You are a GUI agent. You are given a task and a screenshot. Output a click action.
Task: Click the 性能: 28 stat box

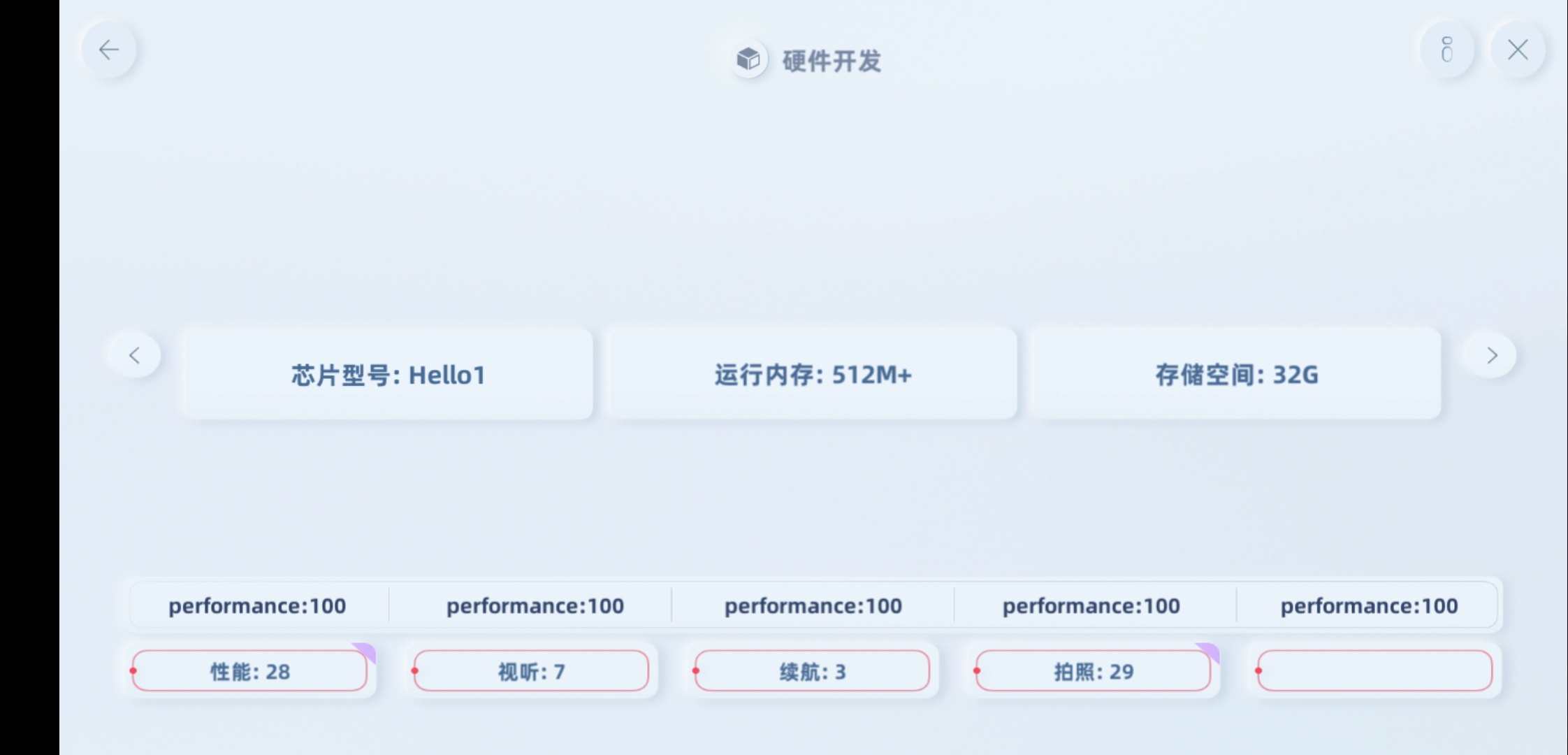tap(249, 671)
